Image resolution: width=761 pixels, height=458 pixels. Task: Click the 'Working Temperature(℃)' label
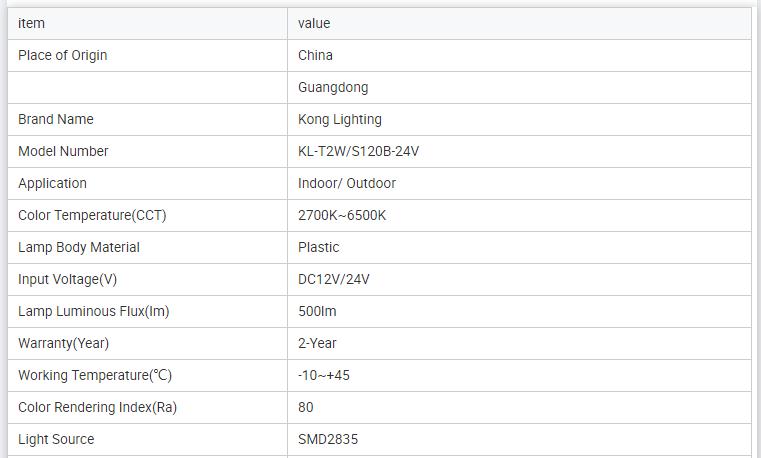click(x=95, y=375)
